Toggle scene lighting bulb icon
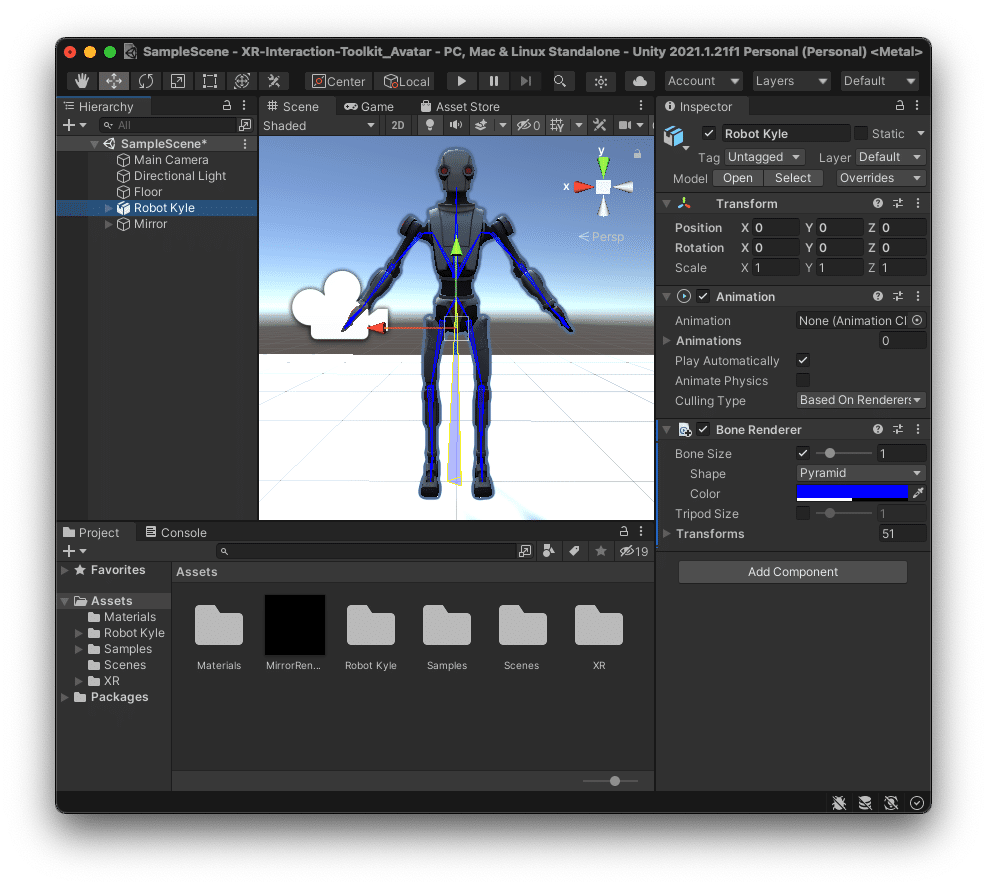The height and width of the screenshot is (887, 987). [x=430, y=125]
